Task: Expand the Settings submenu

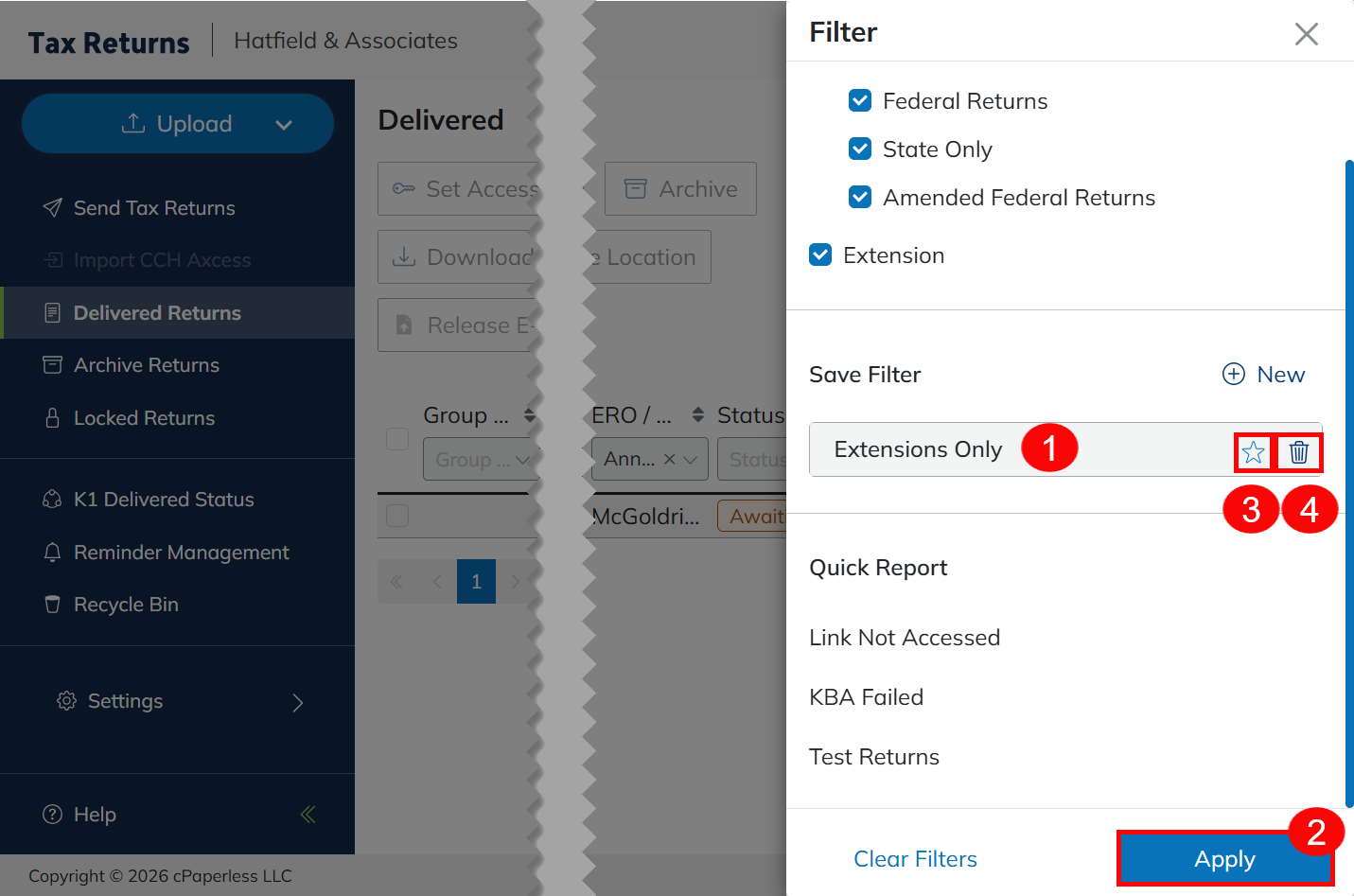Action: pos(297,702)
